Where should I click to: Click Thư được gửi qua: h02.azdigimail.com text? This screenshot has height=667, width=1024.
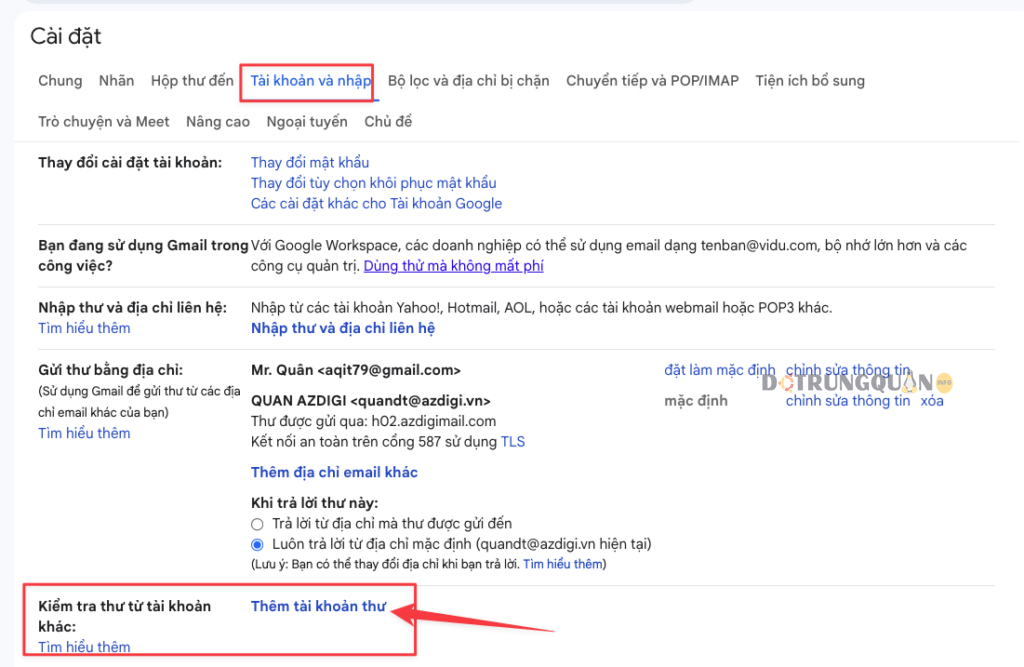(x=374, y=421)
